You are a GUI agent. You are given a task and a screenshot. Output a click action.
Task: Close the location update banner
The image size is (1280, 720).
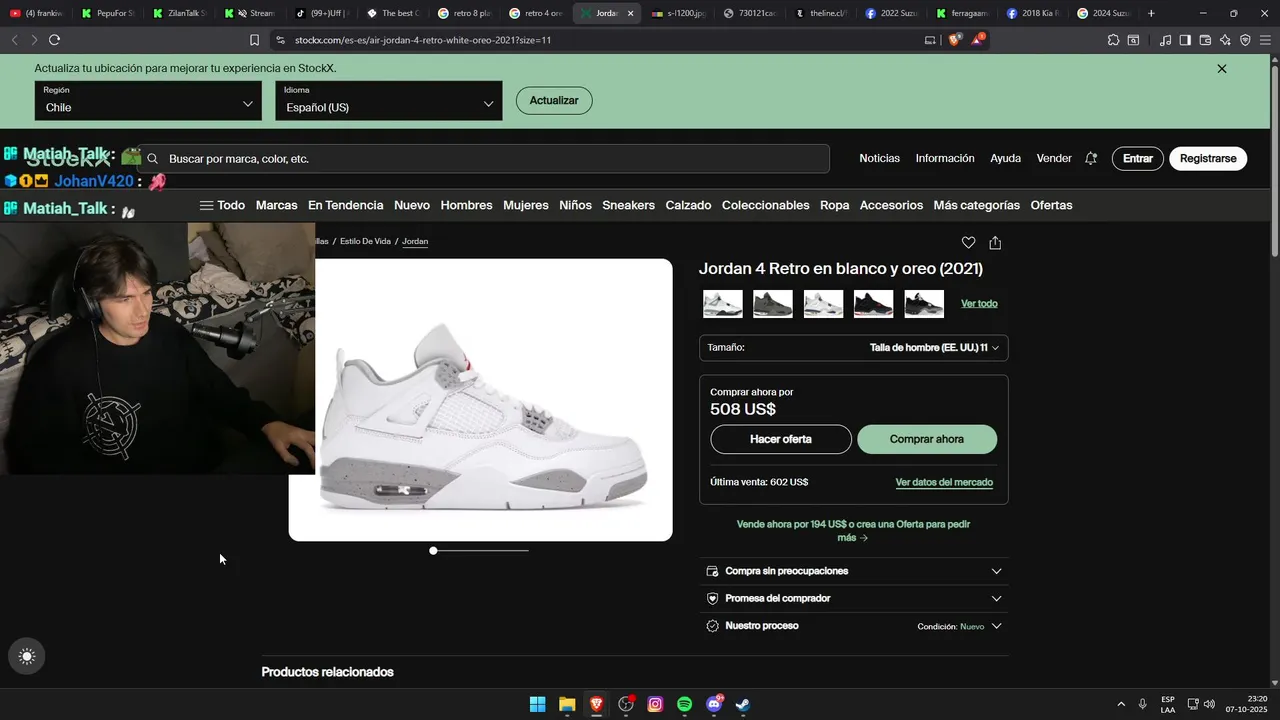click(1222, 69)
